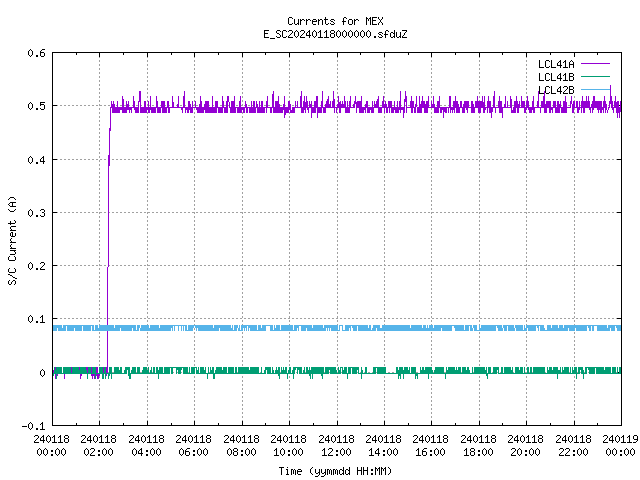Click the LCL41B legend label
Viewport: 640px width, 480px height.
tap(556, 77)
